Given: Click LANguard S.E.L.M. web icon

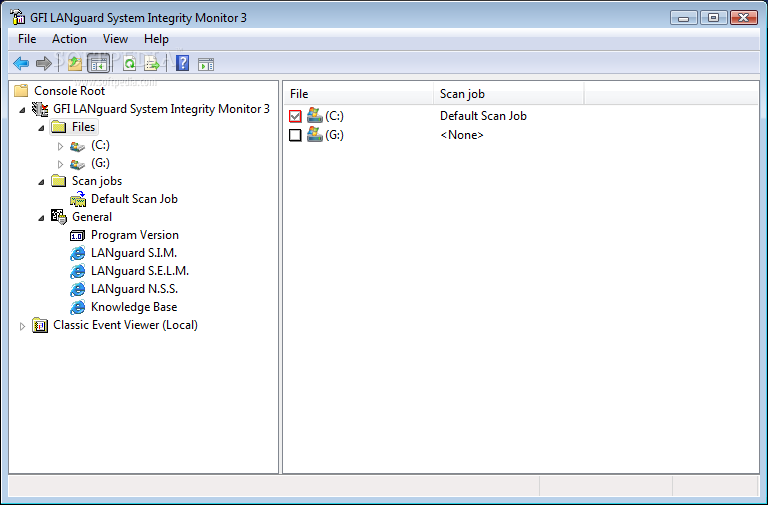Looking at the screenshot, I should (x=77, y=271).
